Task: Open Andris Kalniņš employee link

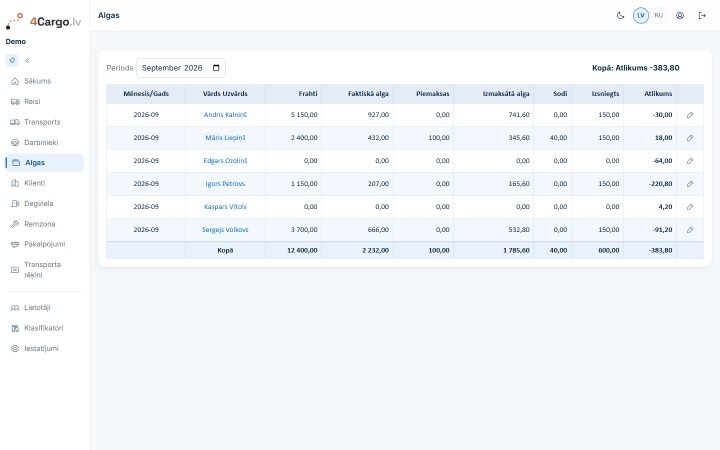Action: (225, 115)
